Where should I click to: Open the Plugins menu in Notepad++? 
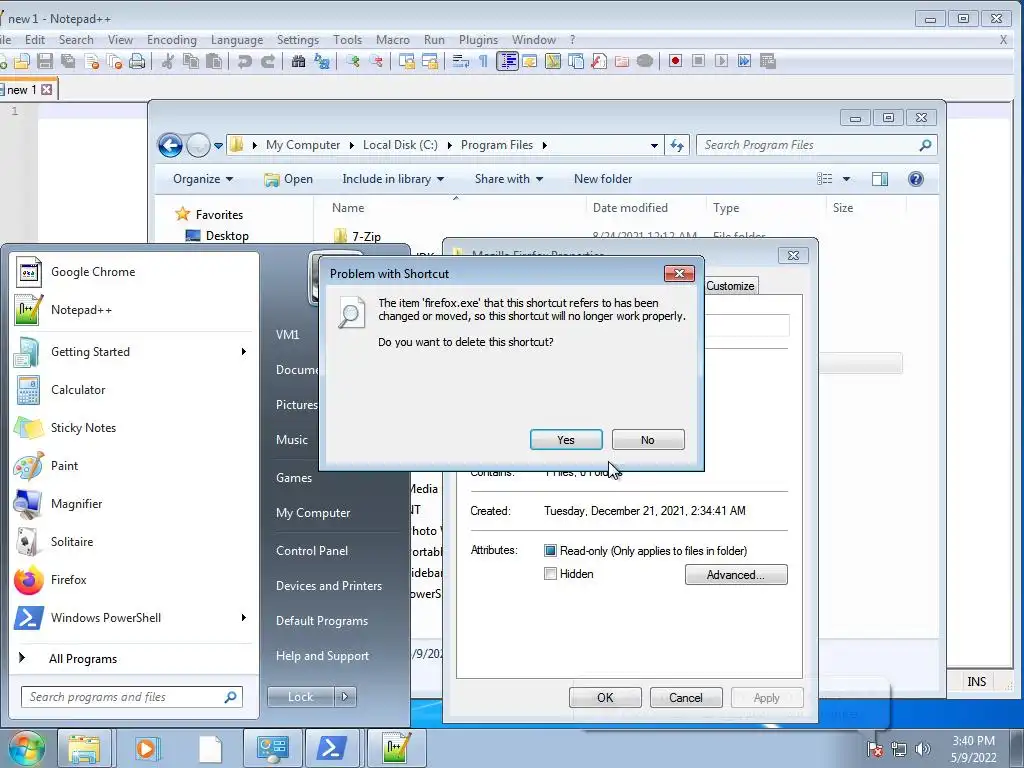478,40
